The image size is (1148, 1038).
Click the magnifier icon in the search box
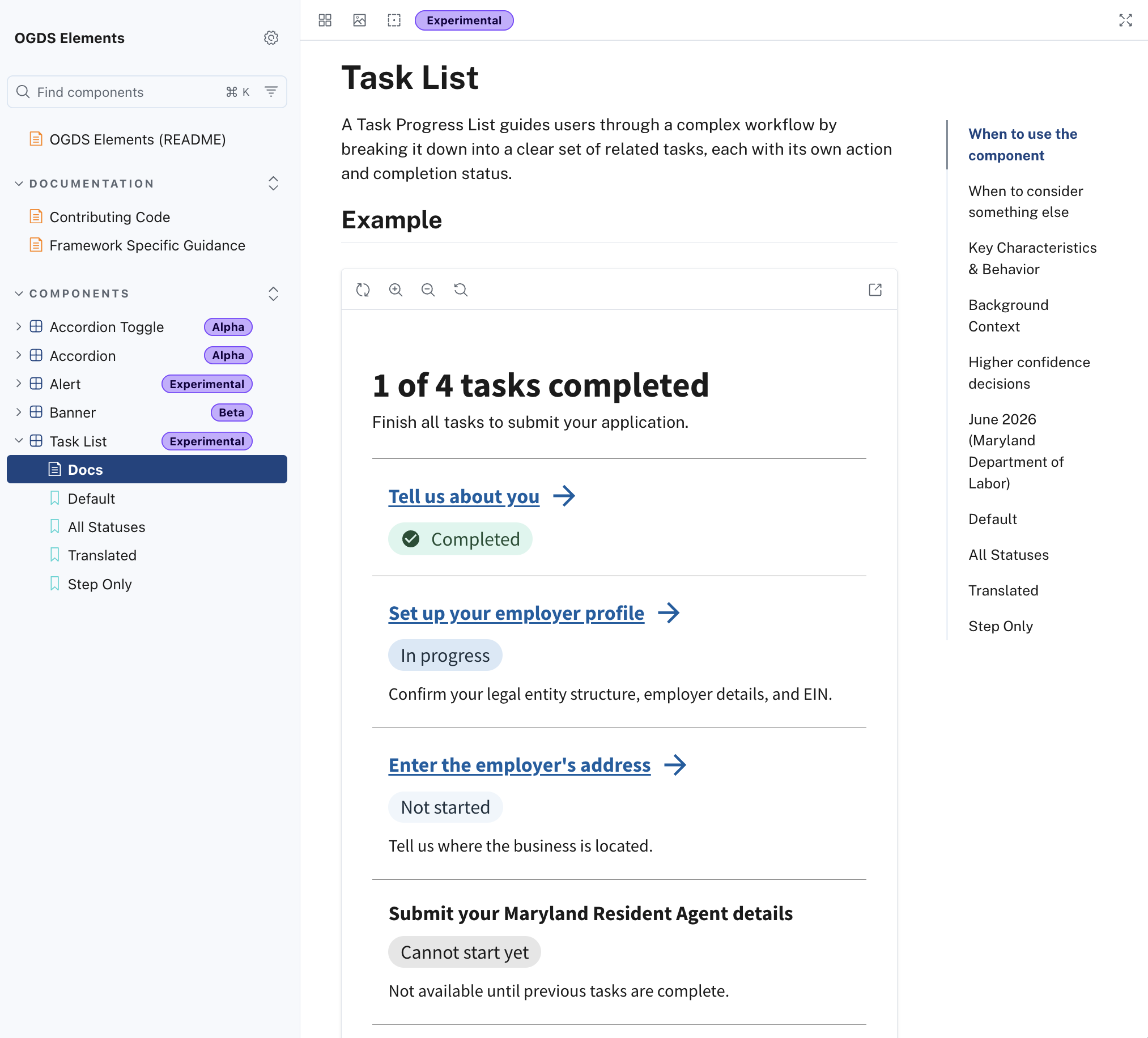(x=23, y=92)
